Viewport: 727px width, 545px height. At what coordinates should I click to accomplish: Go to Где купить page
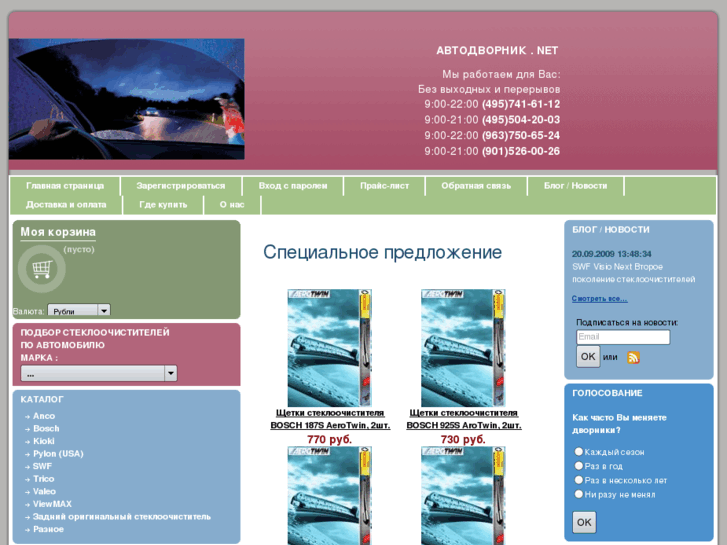(163, 205)
